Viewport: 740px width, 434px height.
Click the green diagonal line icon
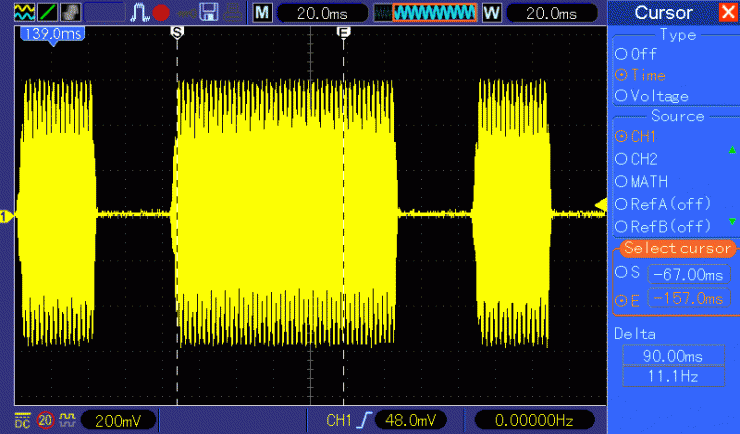(45, 12)
